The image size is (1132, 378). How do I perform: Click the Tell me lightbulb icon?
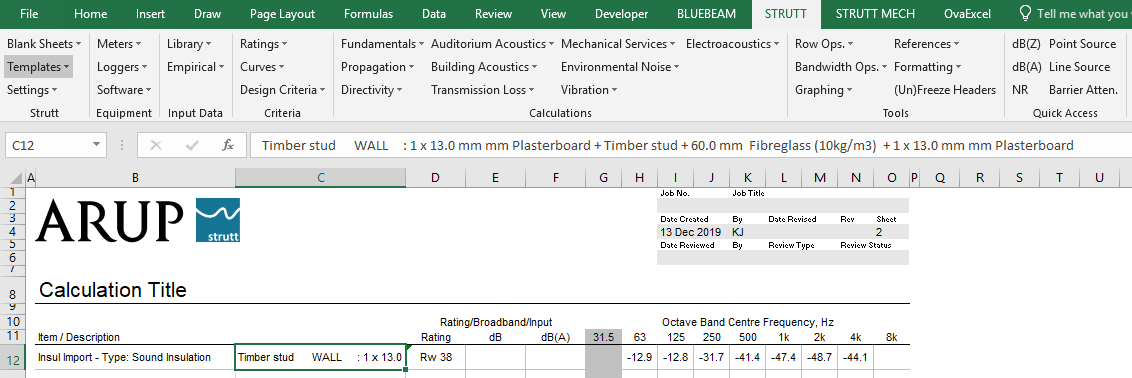[1024, 14]
